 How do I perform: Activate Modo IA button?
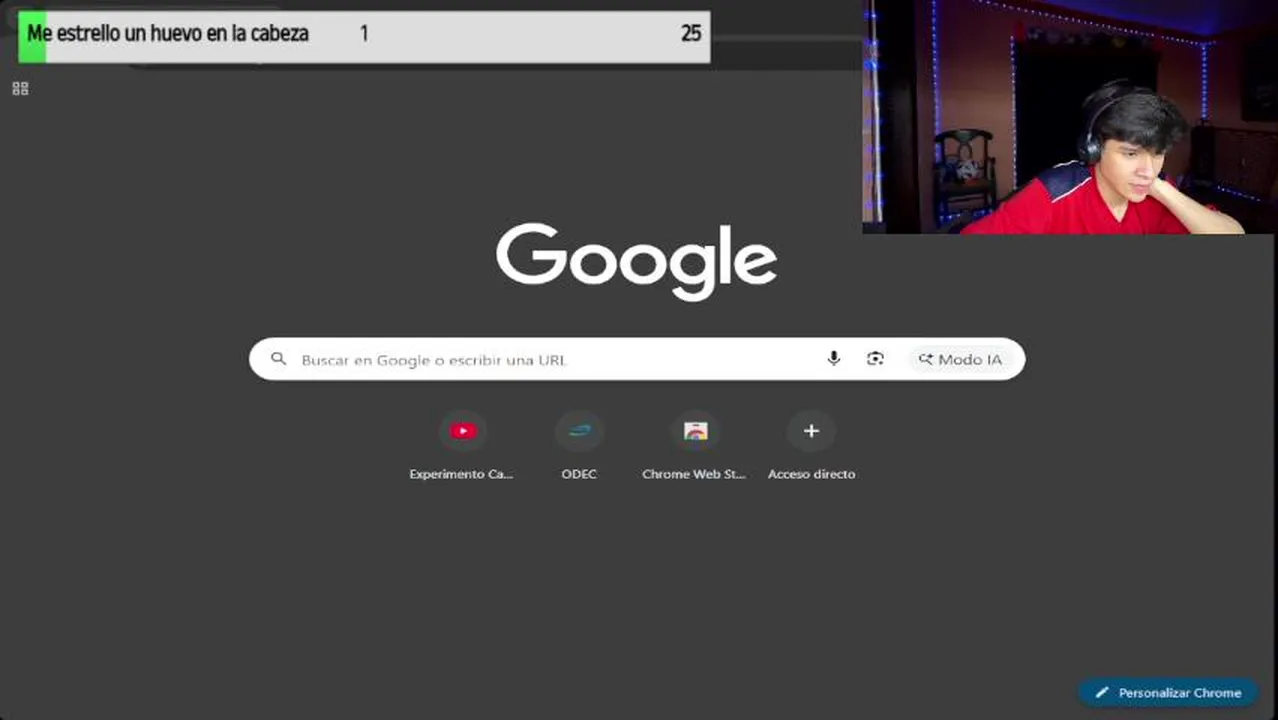(x=960, y=359)
